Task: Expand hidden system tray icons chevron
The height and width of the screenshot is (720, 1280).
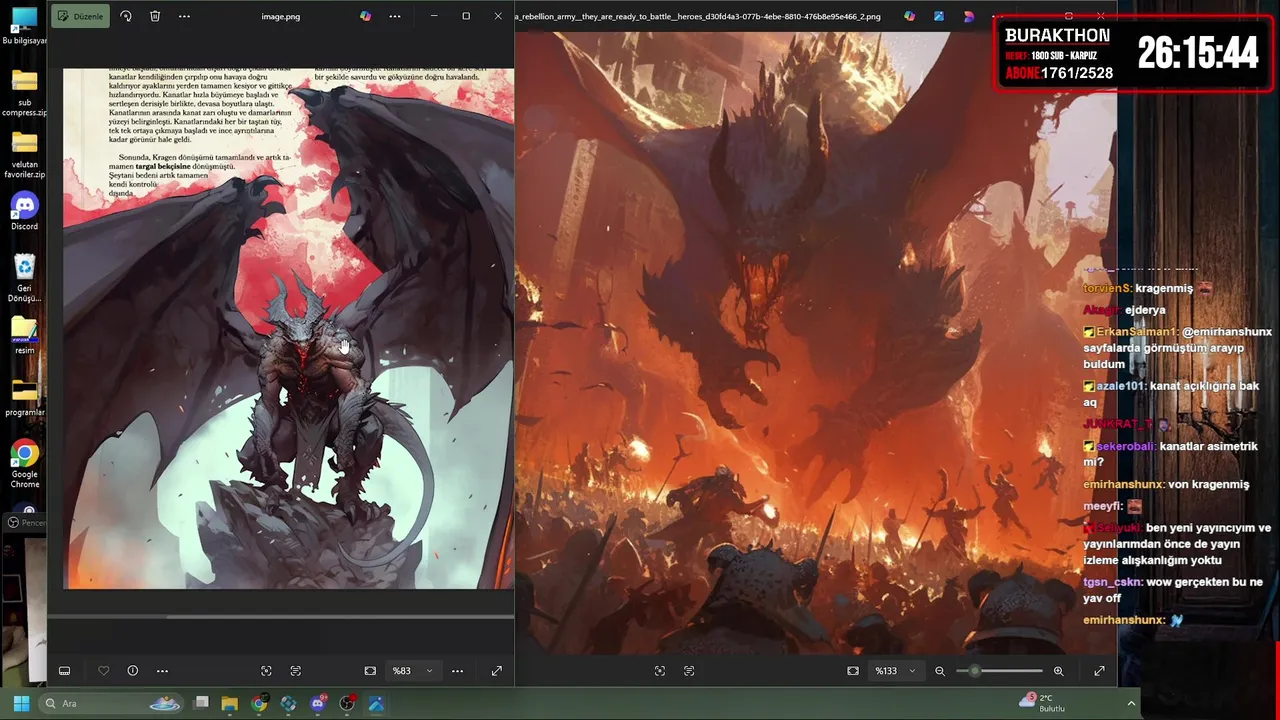Action: (x=1131, y=703)
